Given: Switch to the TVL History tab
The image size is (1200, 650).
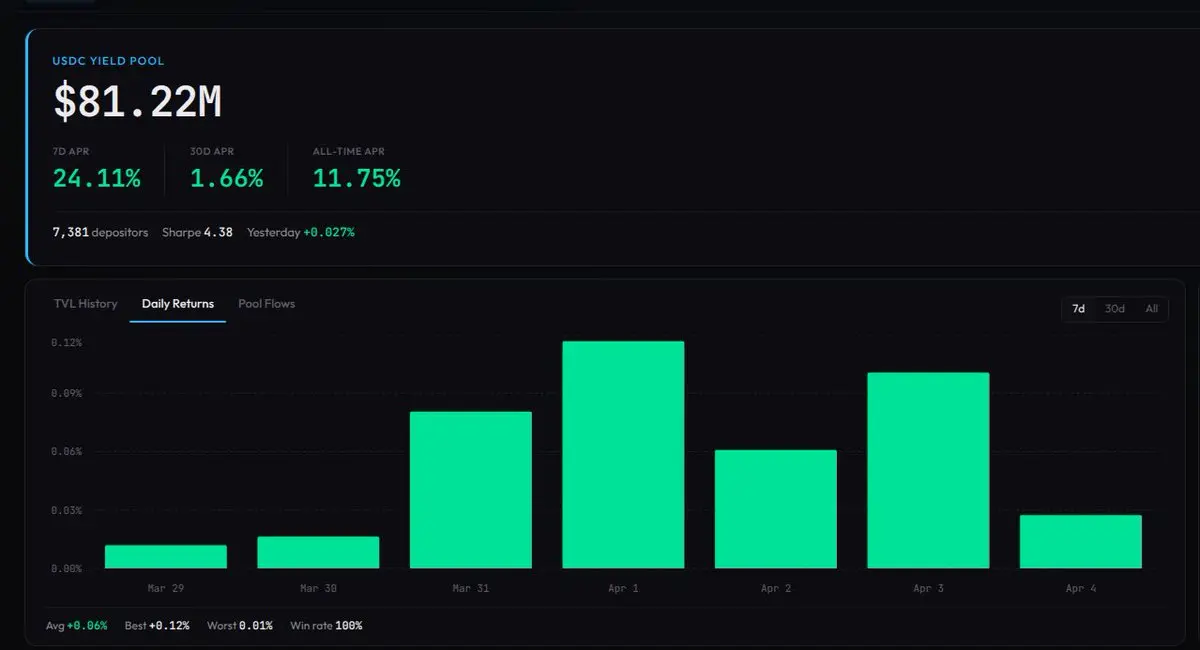Looking at the screenshot, I should point(85,304).
